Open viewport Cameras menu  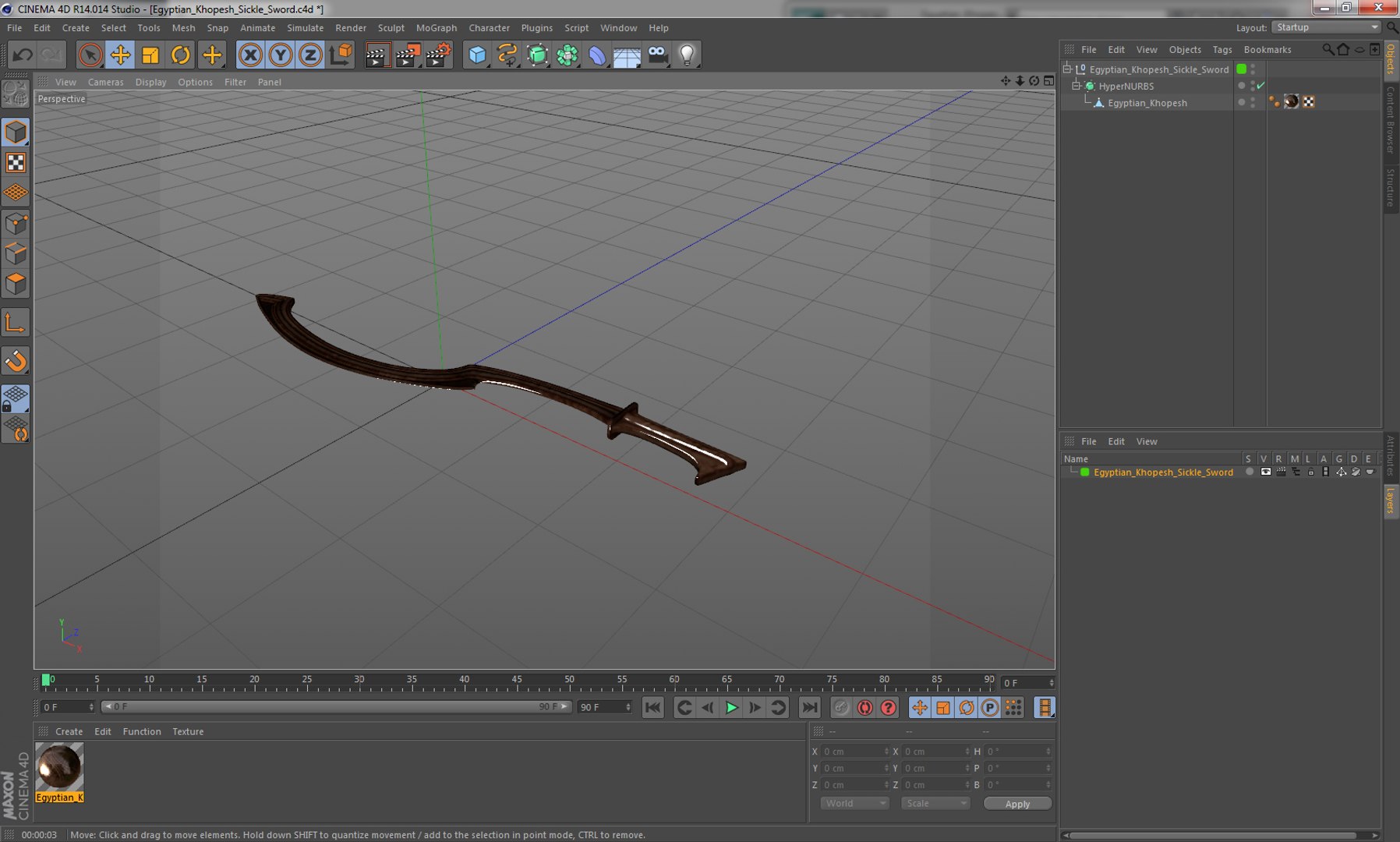(x=105, y=82)
